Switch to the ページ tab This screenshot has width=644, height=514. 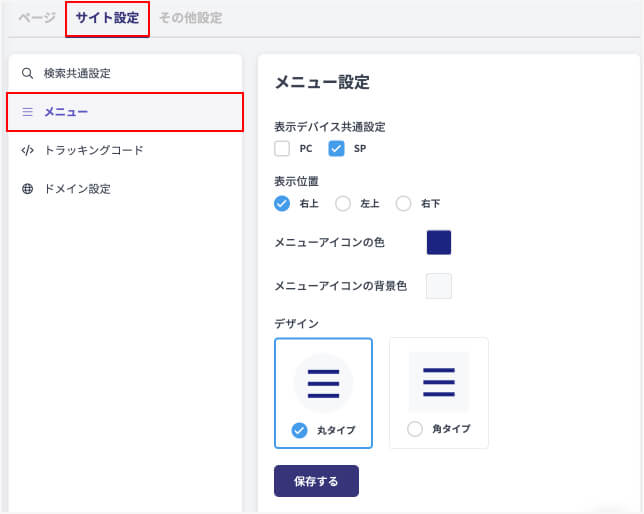point(37,18)
